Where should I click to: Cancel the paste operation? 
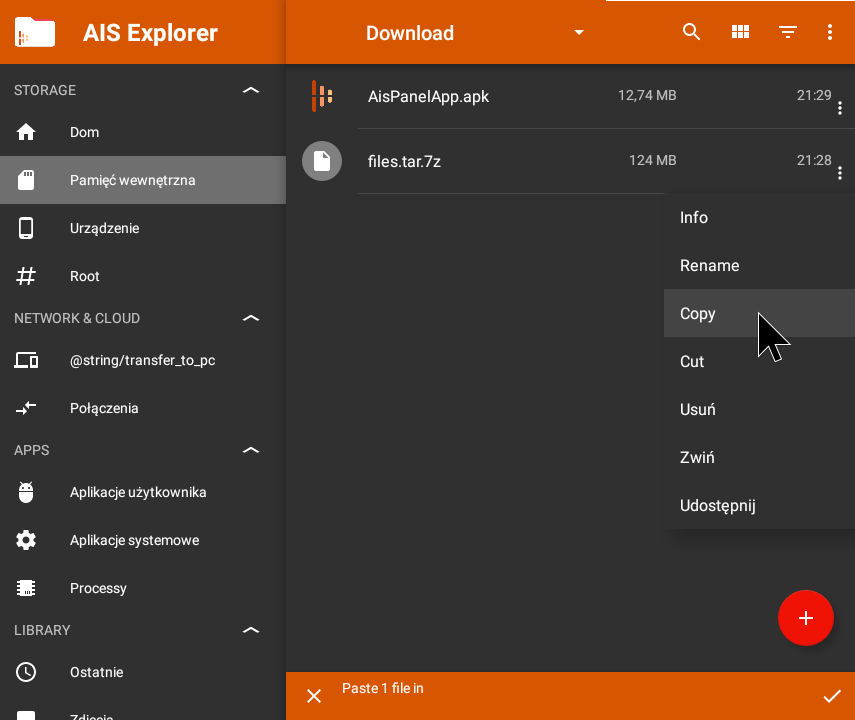[314, 695]
